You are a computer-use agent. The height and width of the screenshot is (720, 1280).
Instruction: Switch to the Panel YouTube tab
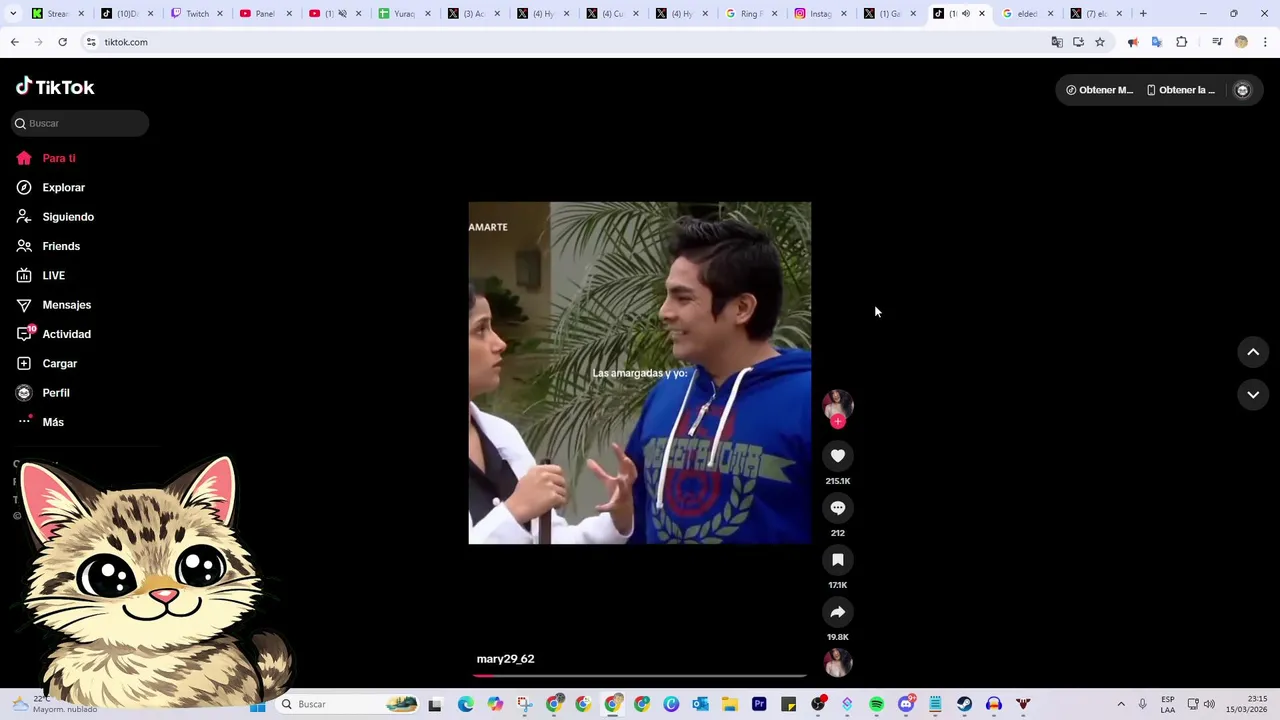(264, 14)
